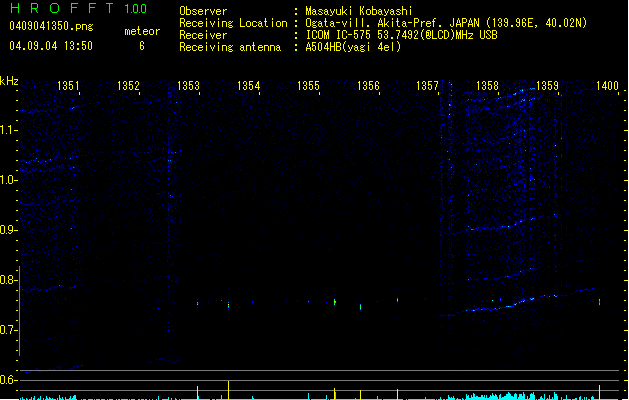Click the 1351 time axis marker

tap(68, 86)
